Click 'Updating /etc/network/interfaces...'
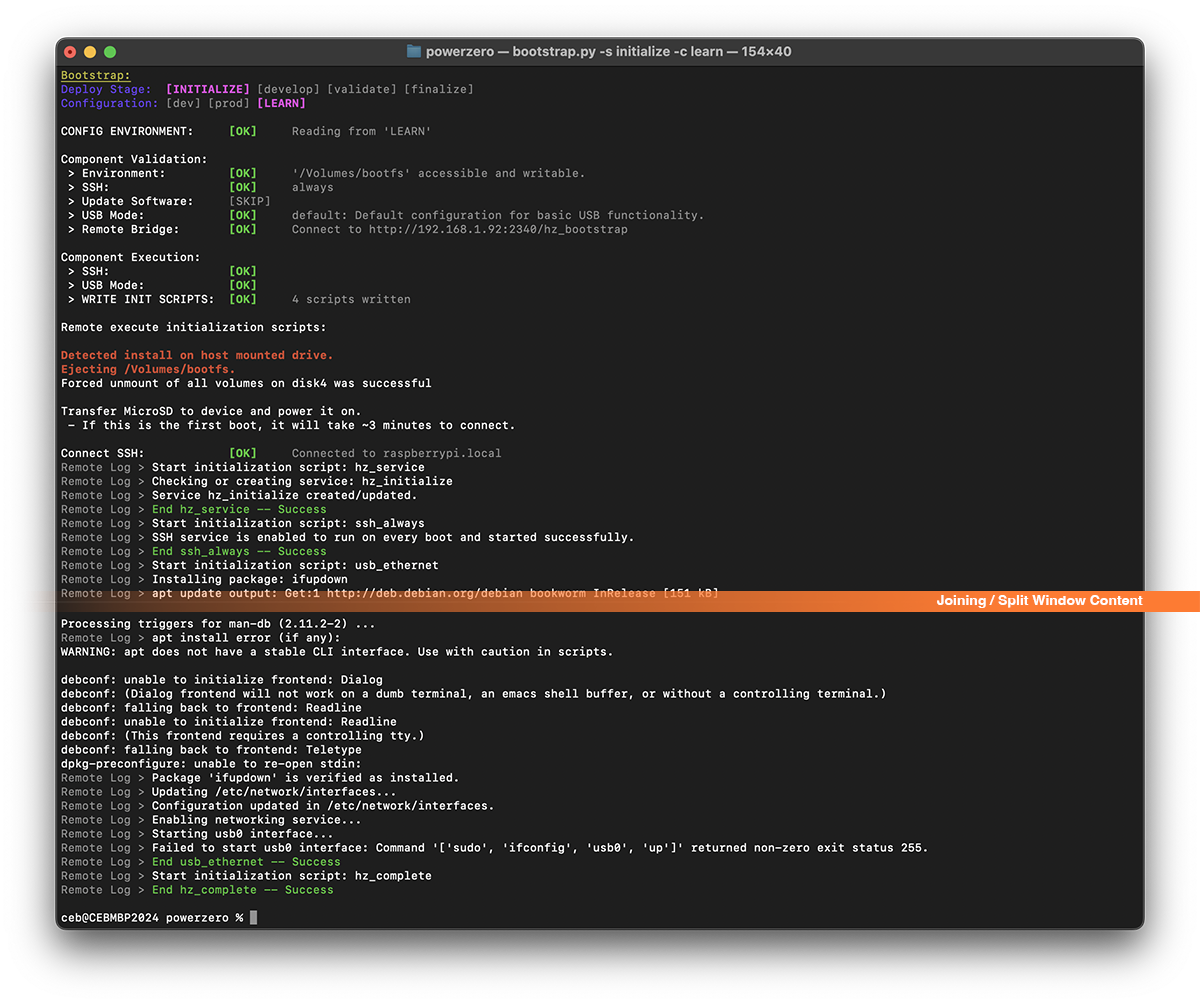The height and width of the screenshot is (1000, 1200). click(274, 791)
